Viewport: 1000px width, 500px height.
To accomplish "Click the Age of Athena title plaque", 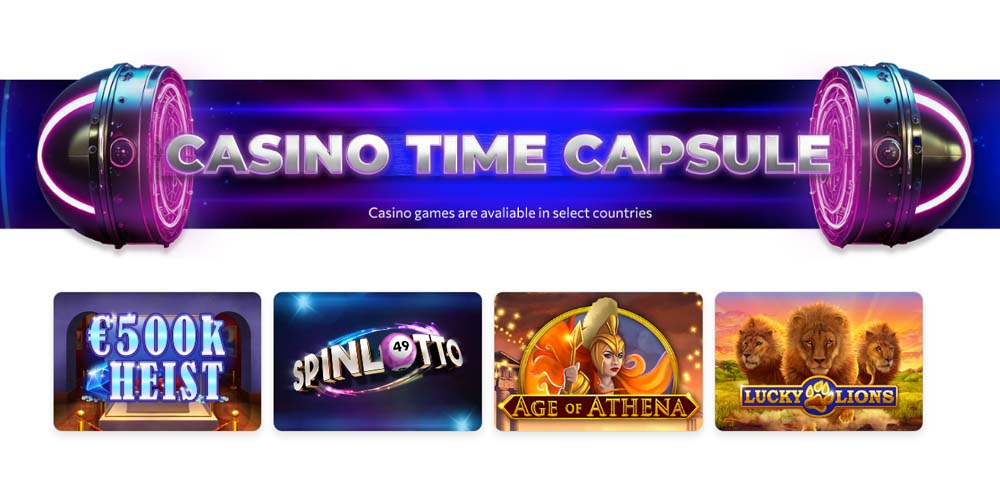I will [598, 406].
